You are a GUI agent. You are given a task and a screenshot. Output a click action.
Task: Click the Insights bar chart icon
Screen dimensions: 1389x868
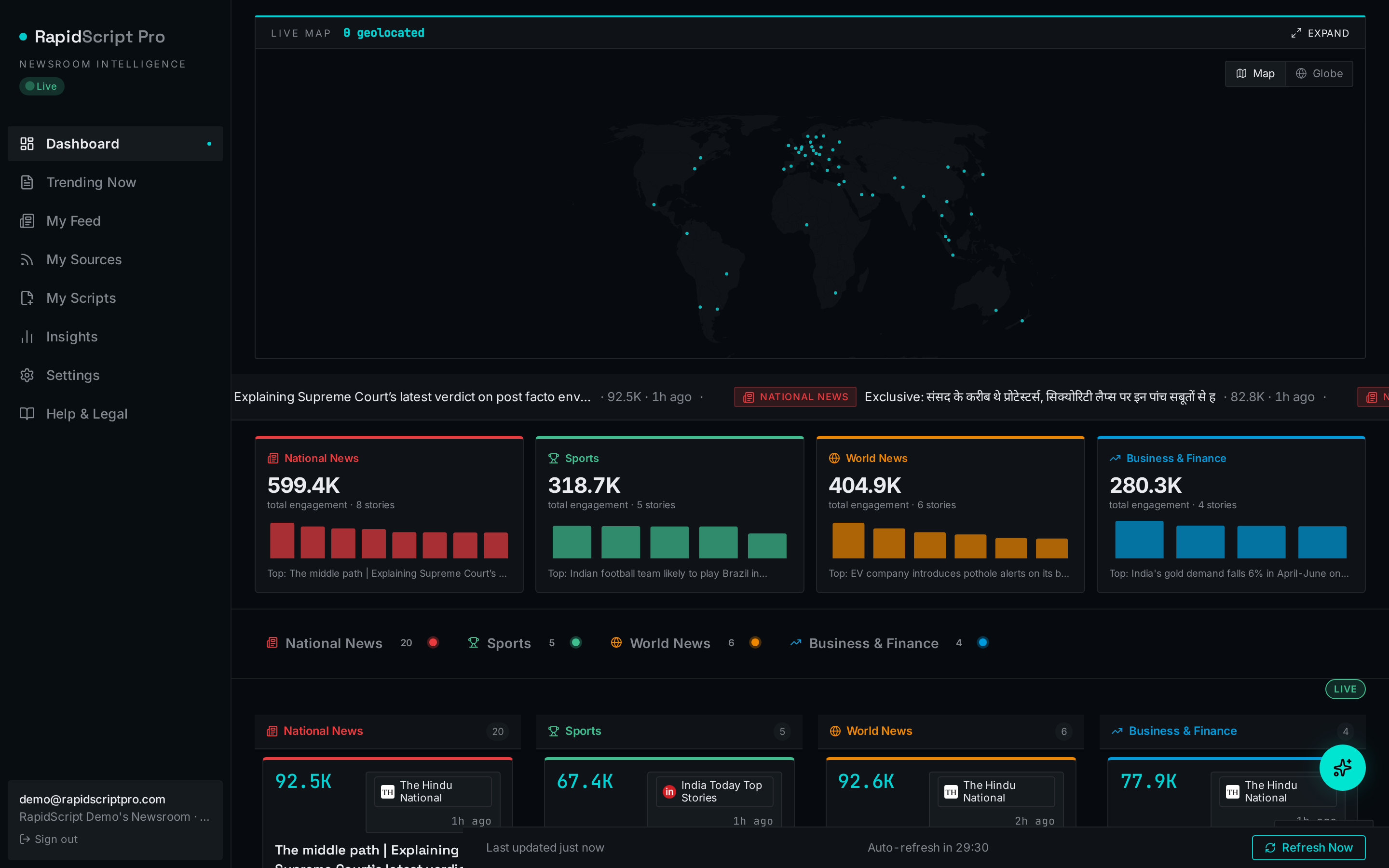27,337
